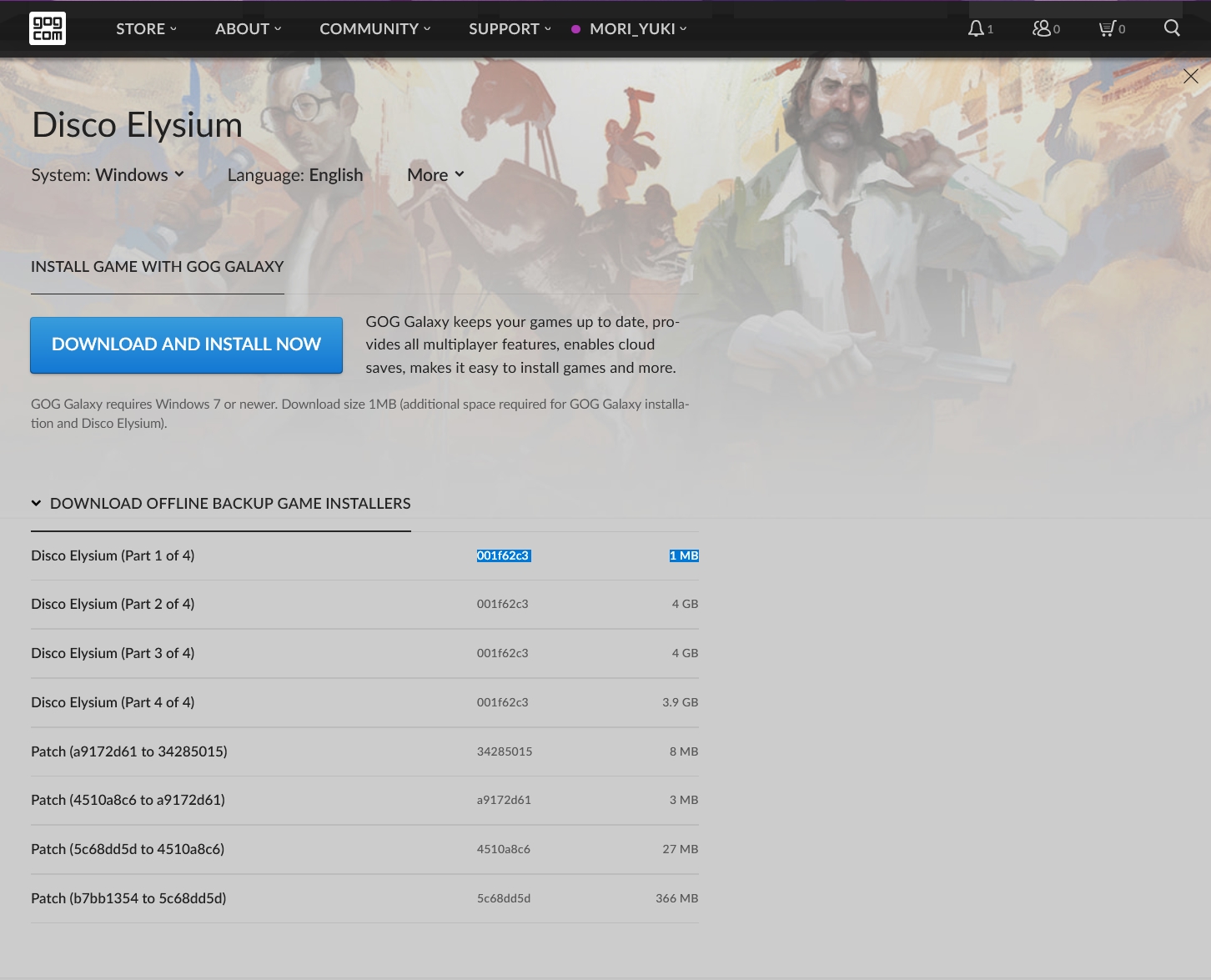Viewport: 1211px width, 980px height.
Task: Click Language: English selector
Action: coord(295,175)
